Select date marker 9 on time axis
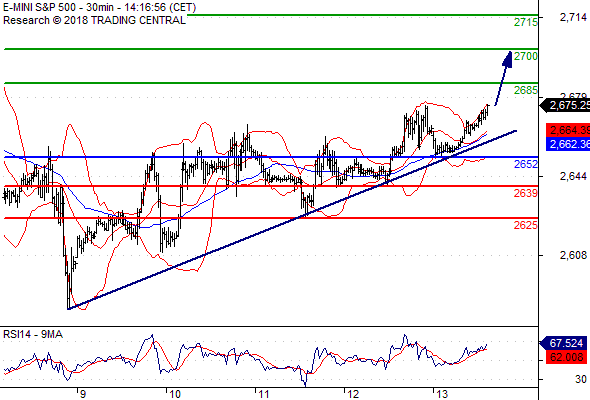Image resolution: width=590 pixels, height=400 pixels. [82, 394]
